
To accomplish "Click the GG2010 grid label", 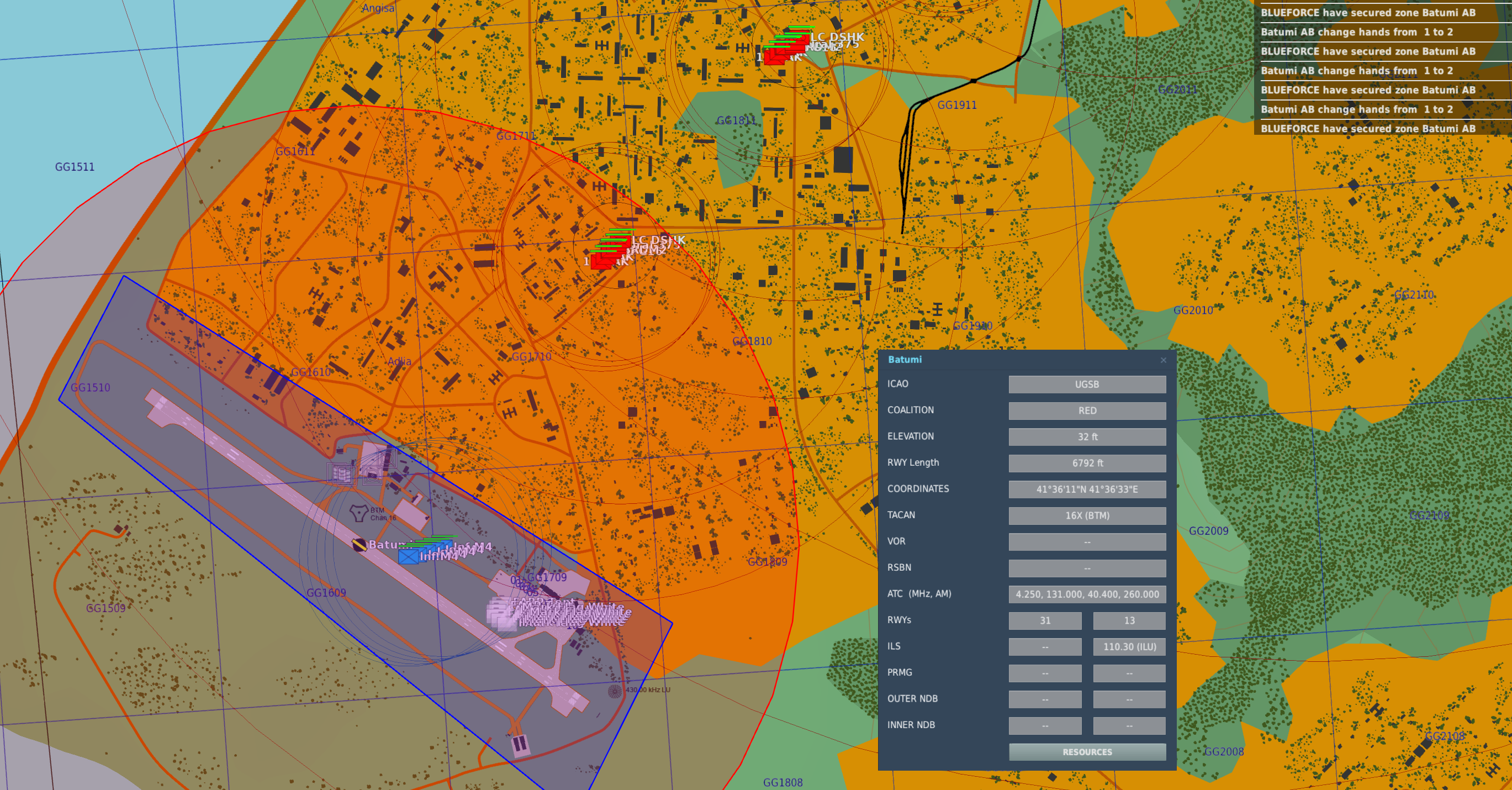I will click(1193, 310).
